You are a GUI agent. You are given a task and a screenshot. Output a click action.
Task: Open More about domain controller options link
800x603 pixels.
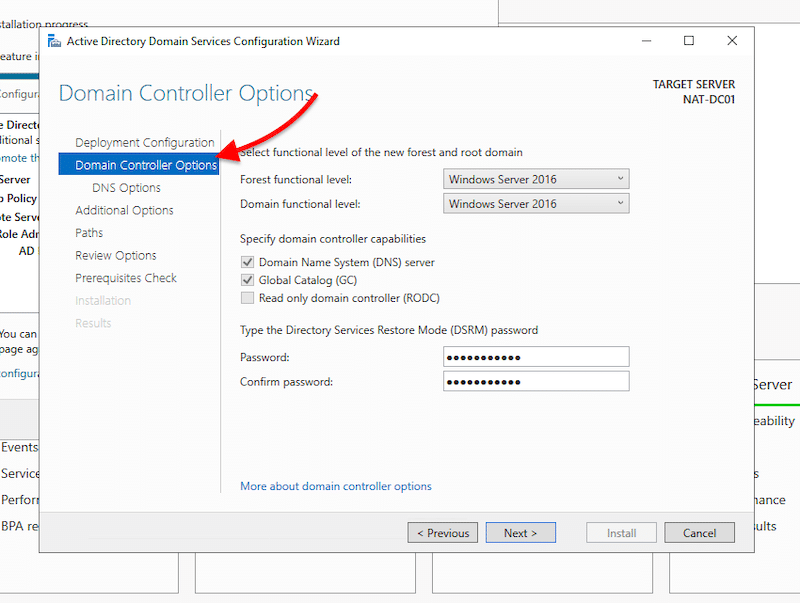(x=336, y=486)
